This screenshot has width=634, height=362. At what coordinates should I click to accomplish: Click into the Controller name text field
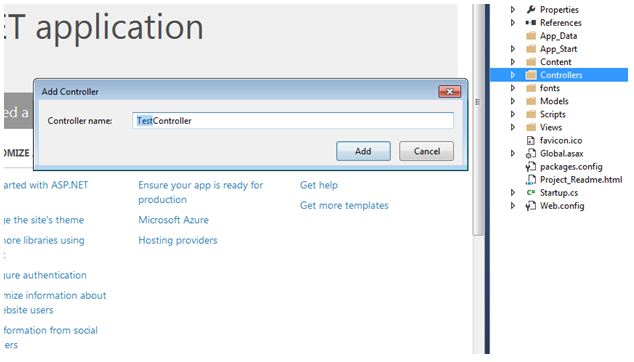coord(293,121)
